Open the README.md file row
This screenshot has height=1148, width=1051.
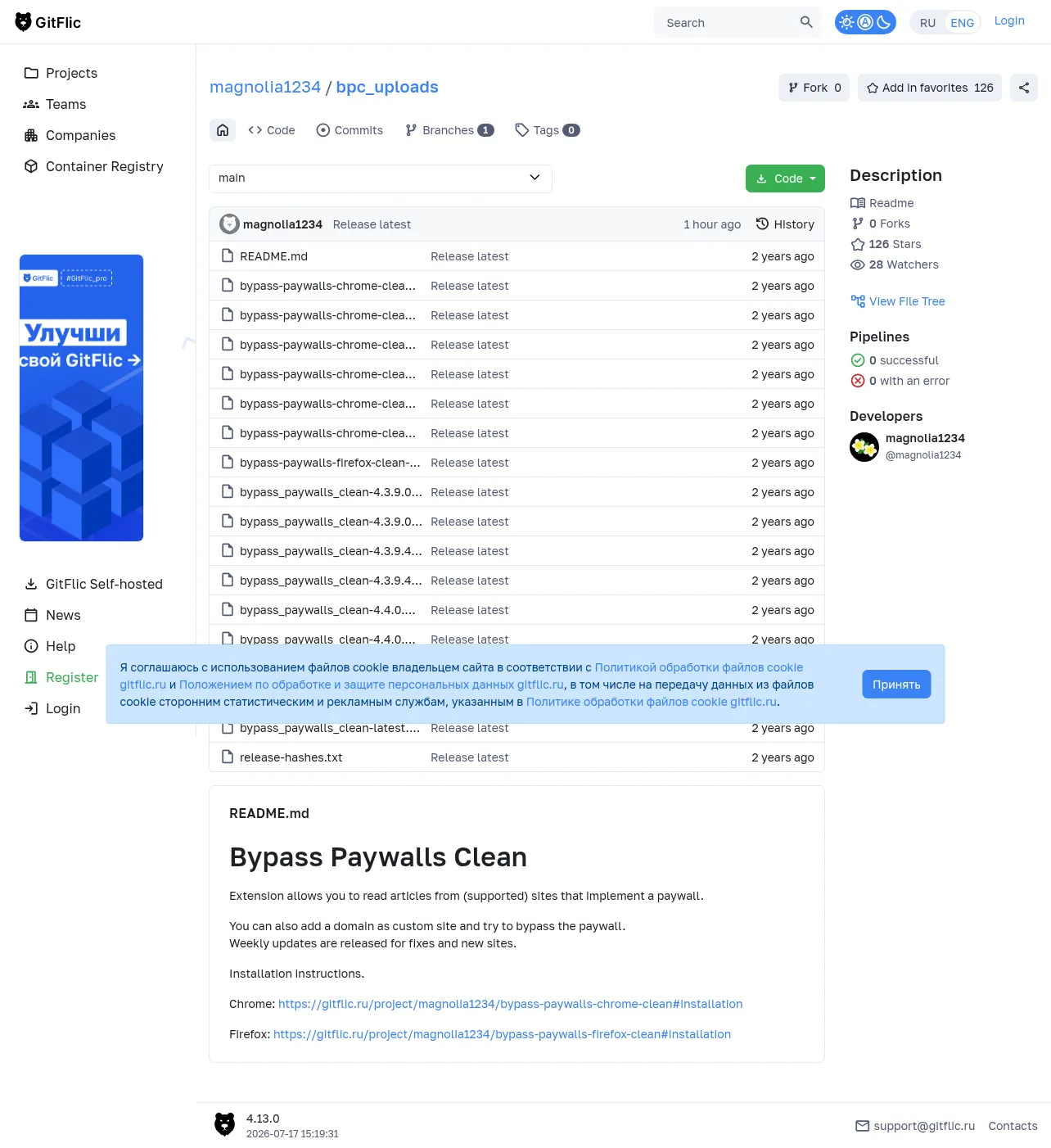pos(516,256)
